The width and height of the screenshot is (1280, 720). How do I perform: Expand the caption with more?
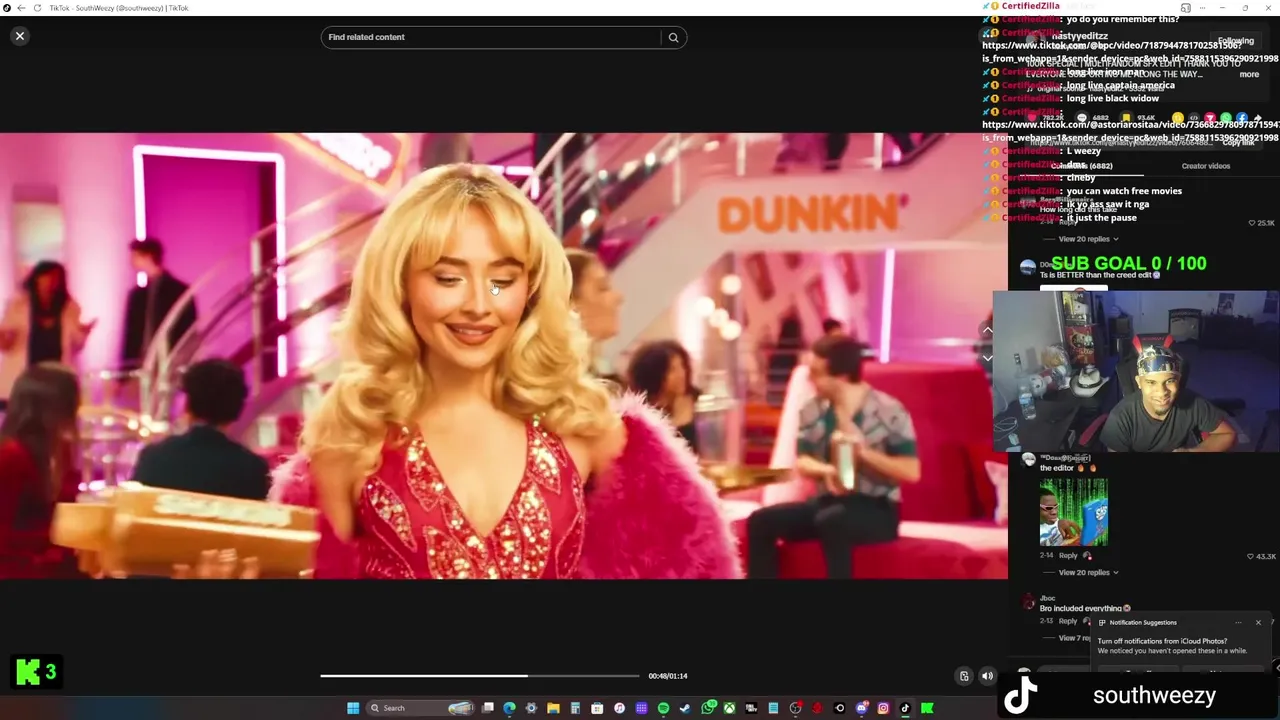click(1249, 74)
